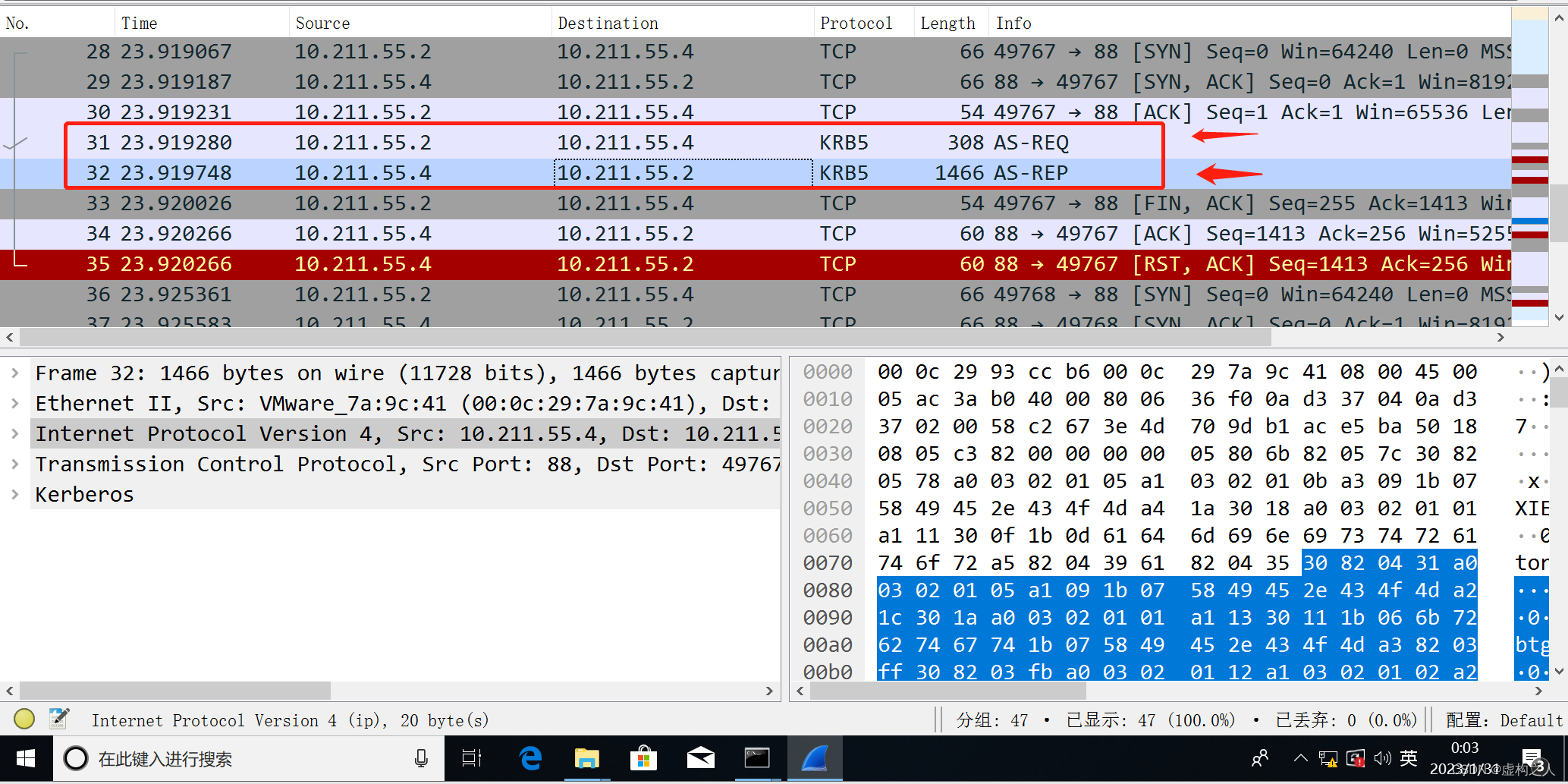Select packet 29 SYN, ACK row
The image size is (1568, 784).
tap(756, 82)
